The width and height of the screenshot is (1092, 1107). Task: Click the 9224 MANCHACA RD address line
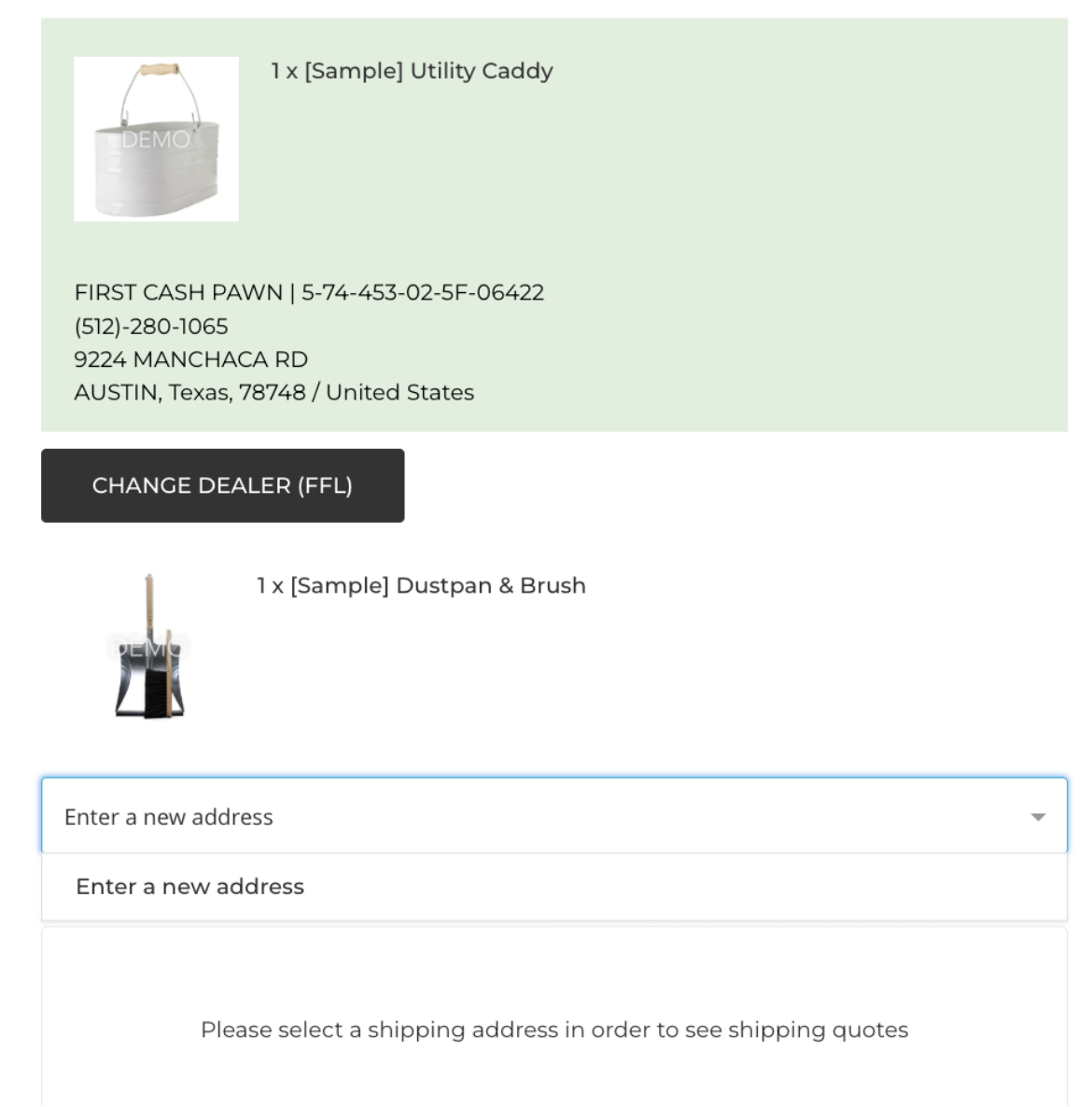pos(190,359)
